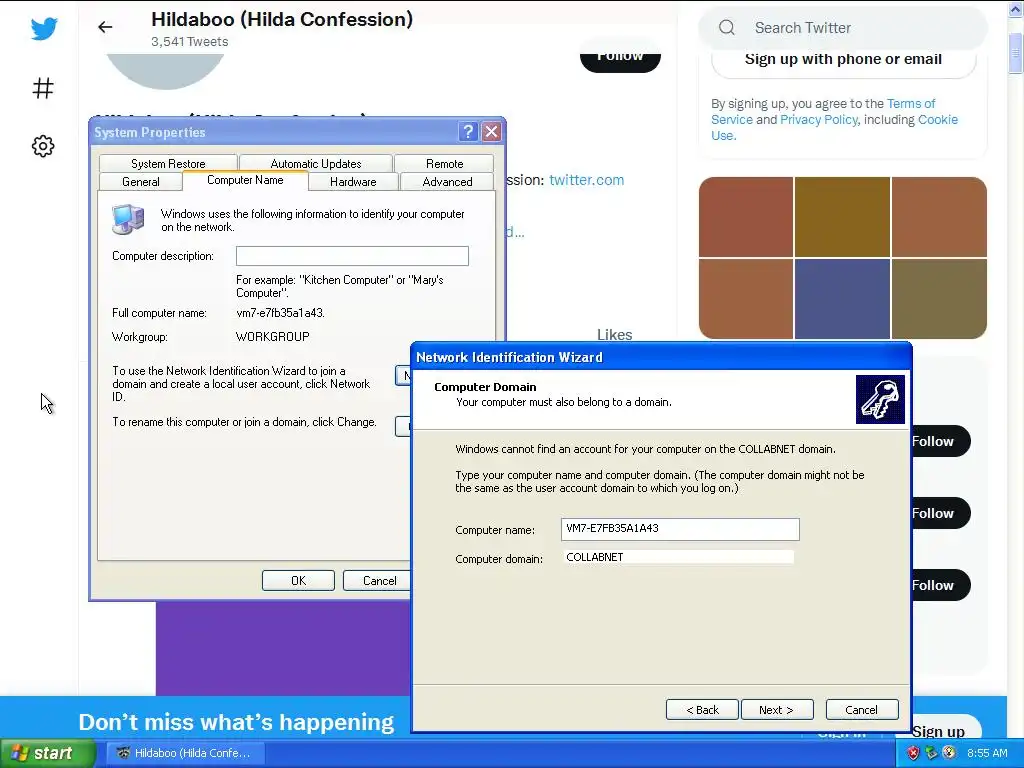Switch to the Hildaboo taskbar window
The width and height of the screenshot is (1024, 768).
click(185, 753)
